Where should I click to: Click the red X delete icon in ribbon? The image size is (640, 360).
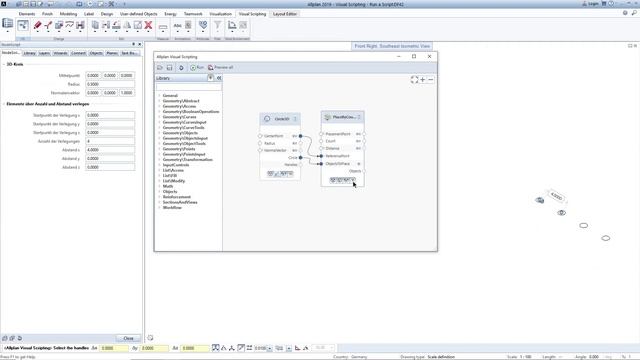click(x=148, y=25)
